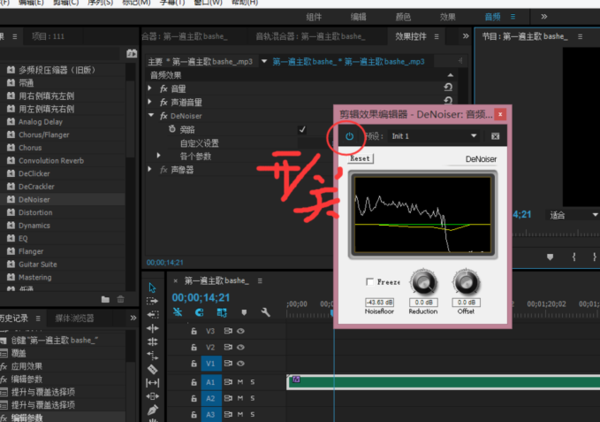Viewport: 600px width, 422px height.
Task: Open the 适合 zoom level dropdown
Action: (573, 215)
